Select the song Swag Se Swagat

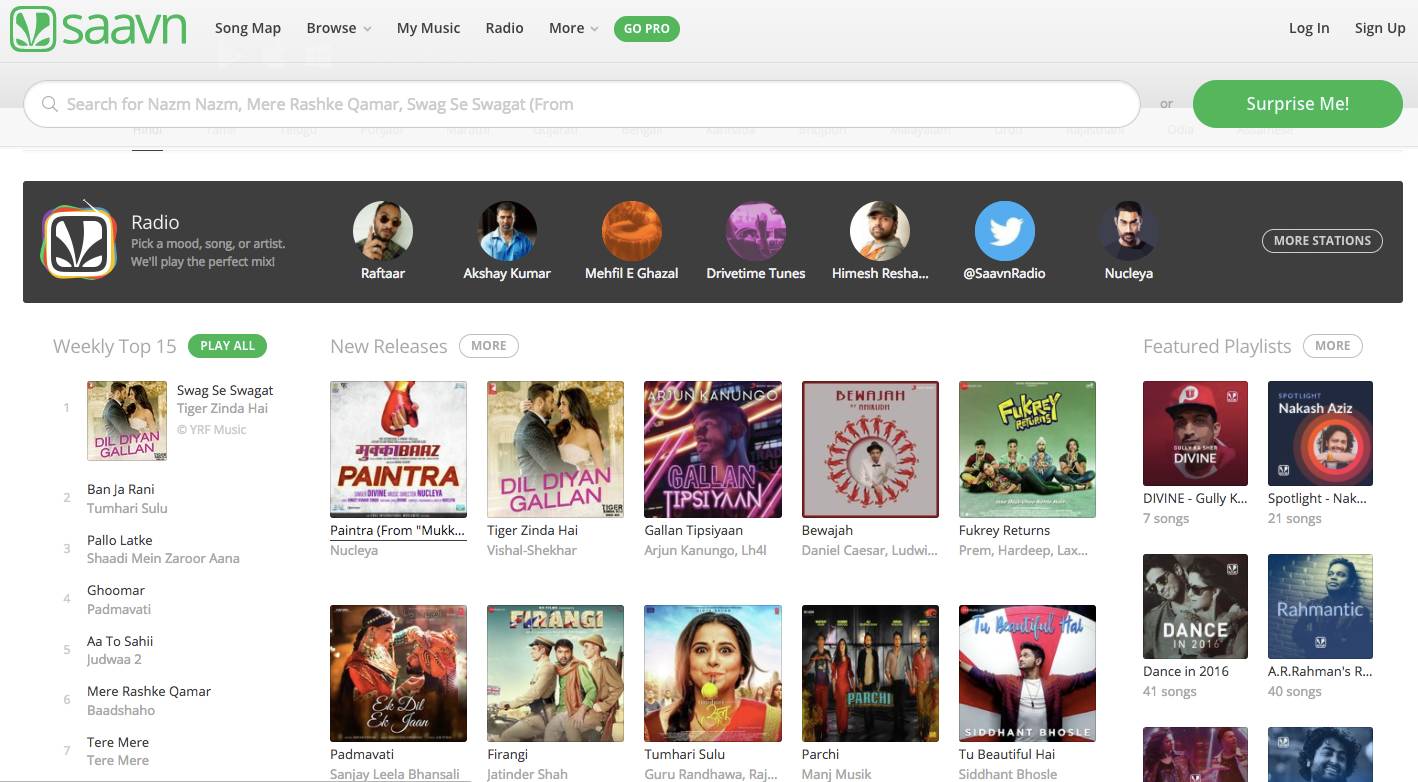point(225,390)
